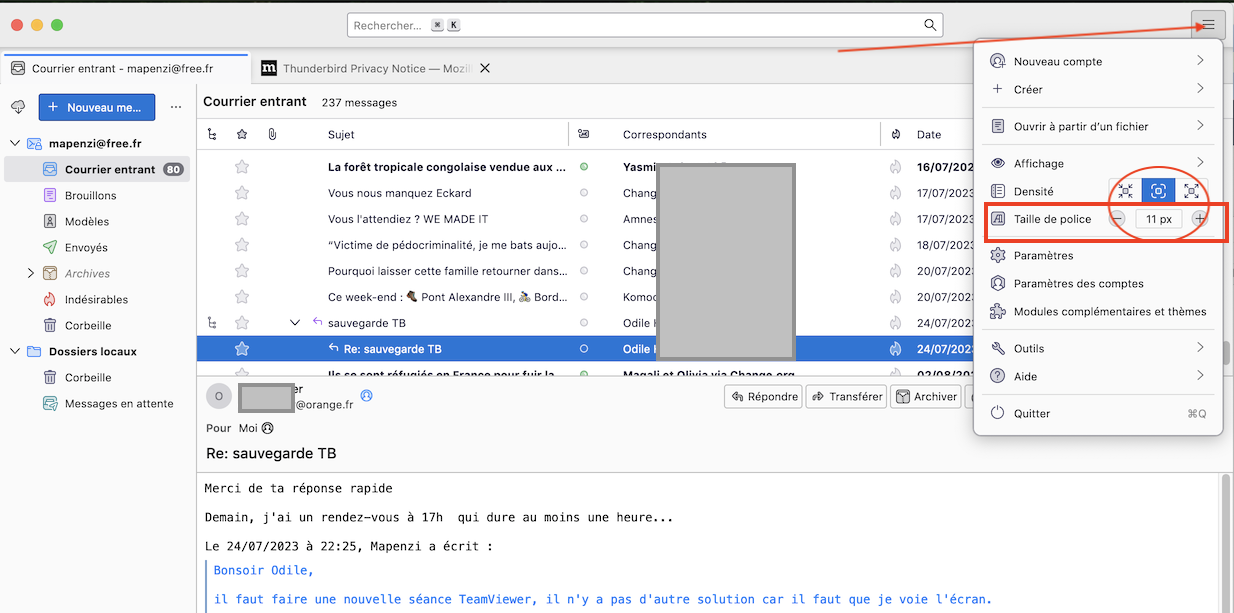Open the Indésirables folder

click(97, 300)
